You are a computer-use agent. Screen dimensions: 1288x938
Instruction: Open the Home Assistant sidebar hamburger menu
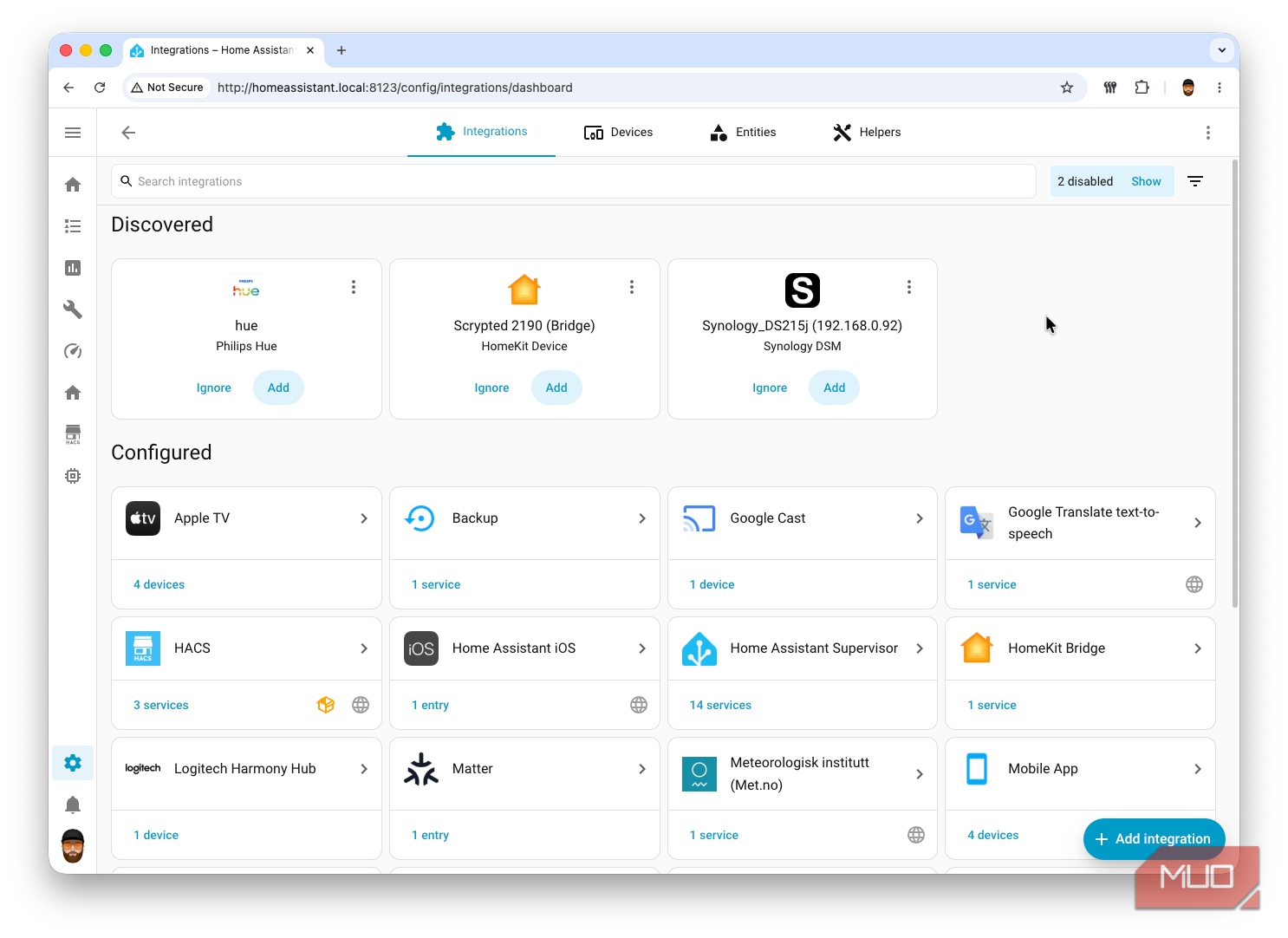73,133
